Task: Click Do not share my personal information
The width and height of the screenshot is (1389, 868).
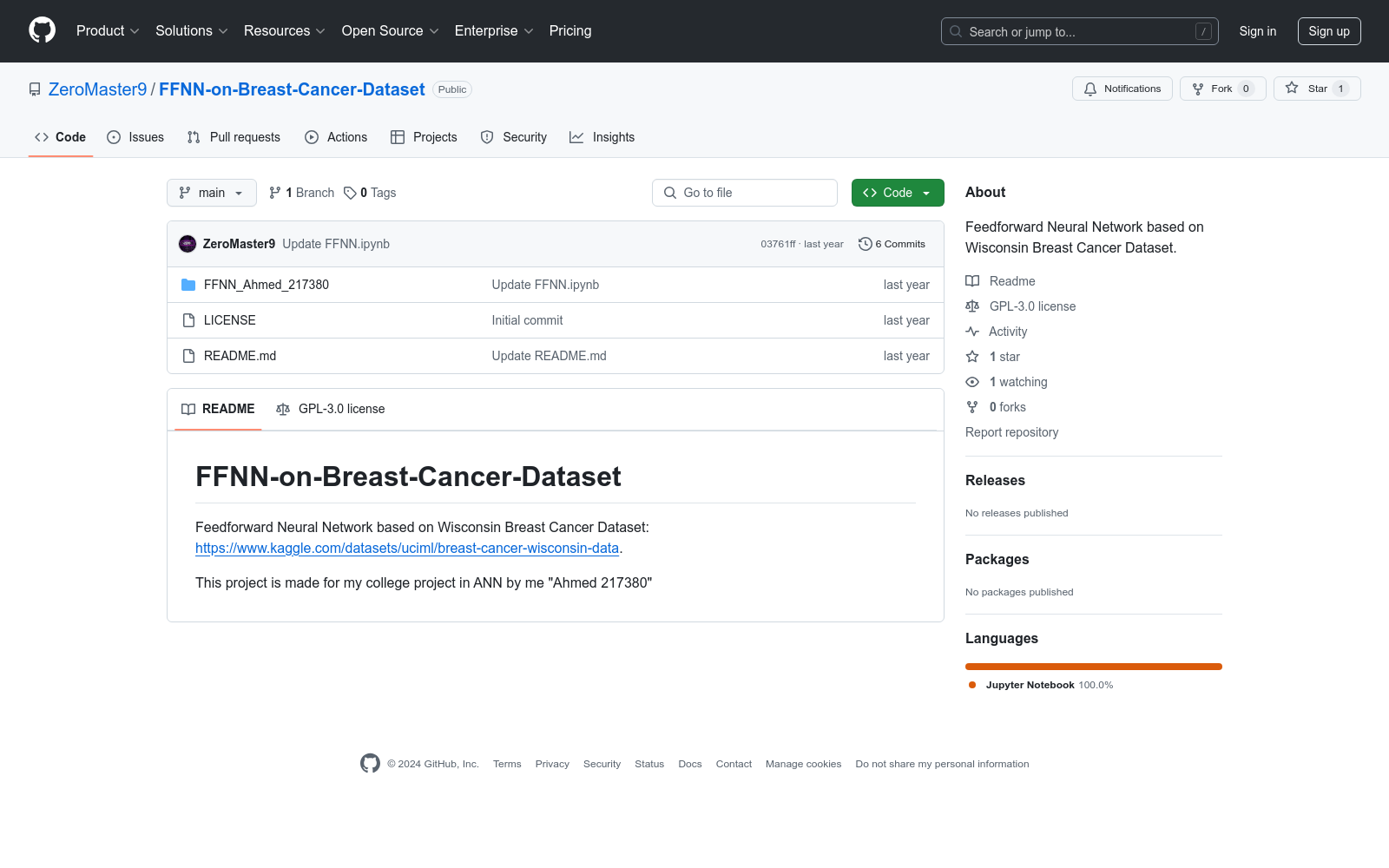Action: 942,764
